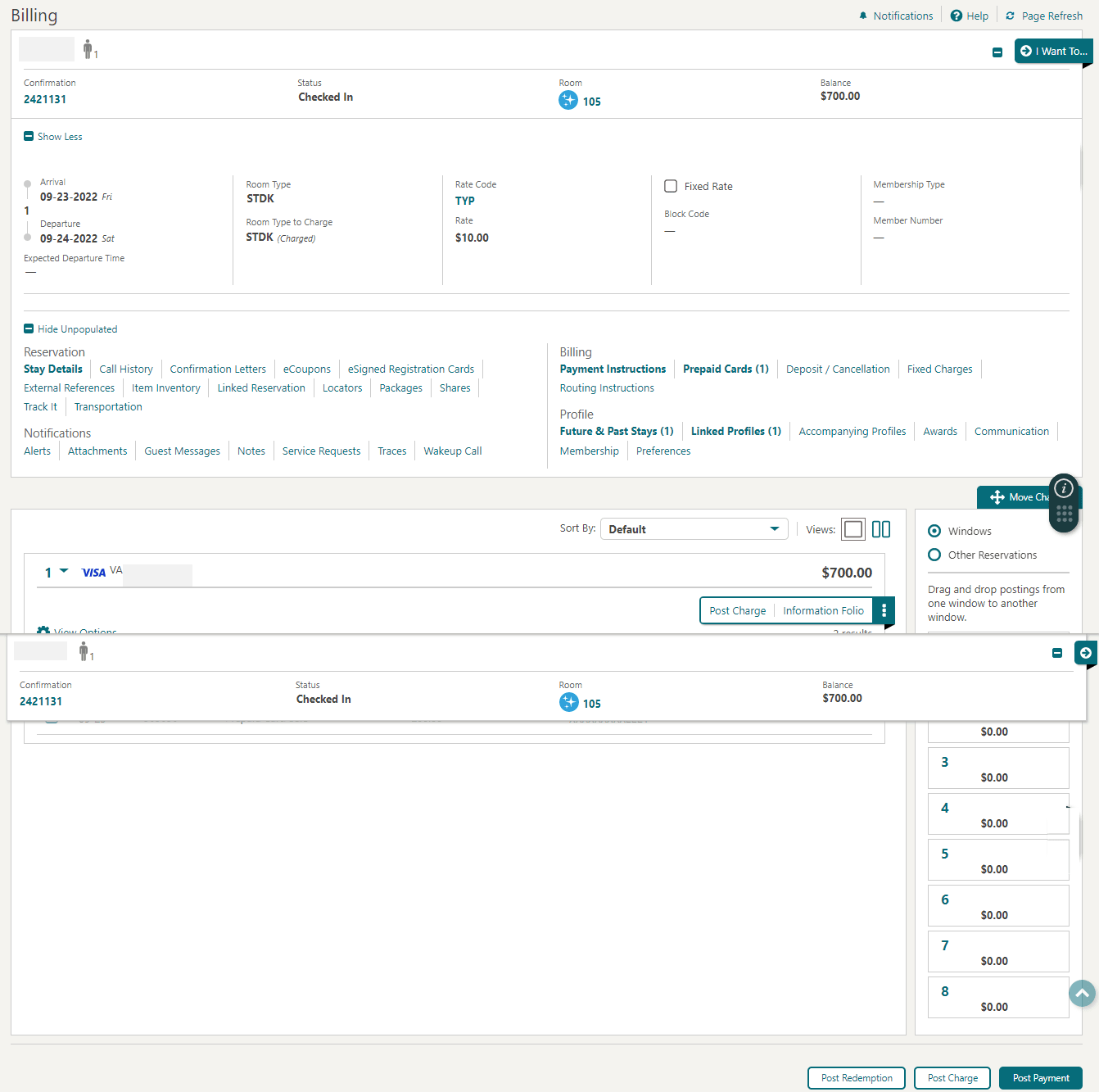Image resolution: width=1099 pixels, height=1092 pixels.
Task: Open Payment Instructions link
Action: pyautogui.click(x=613, y=369)
